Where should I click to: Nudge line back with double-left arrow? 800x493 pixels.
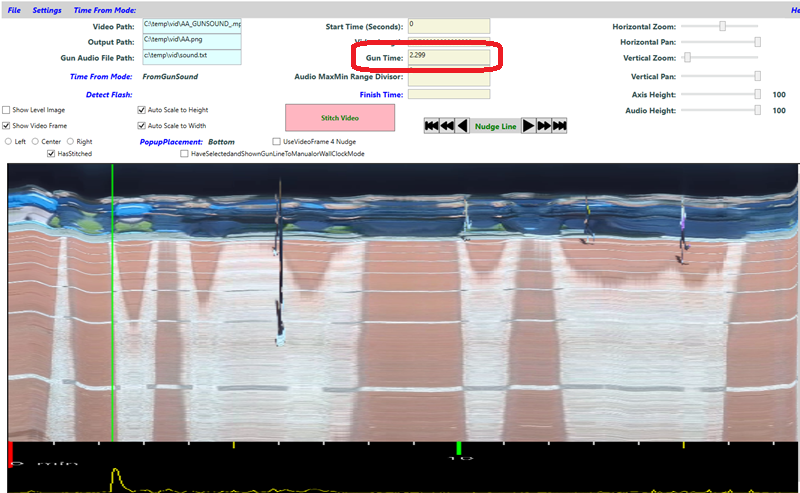coord(446,125)
